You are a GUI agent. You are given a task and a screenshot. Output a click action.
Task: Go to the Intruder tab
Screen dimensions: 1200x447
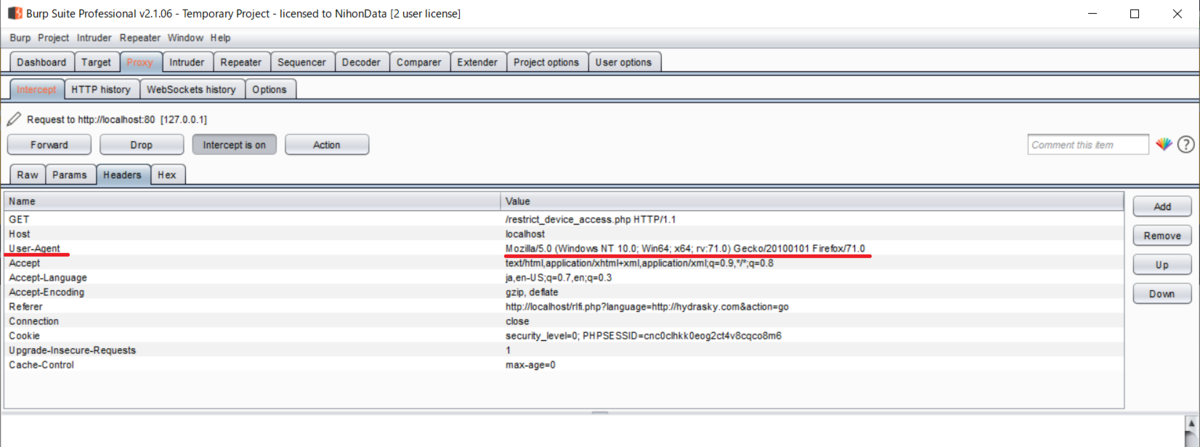pos(187,62)
